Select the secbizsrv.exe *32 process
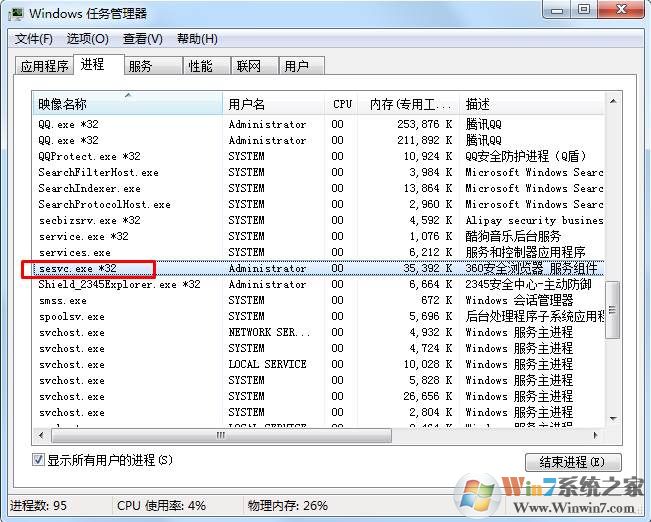This screenshot has height=522, width=651. (x=318, y=220)
